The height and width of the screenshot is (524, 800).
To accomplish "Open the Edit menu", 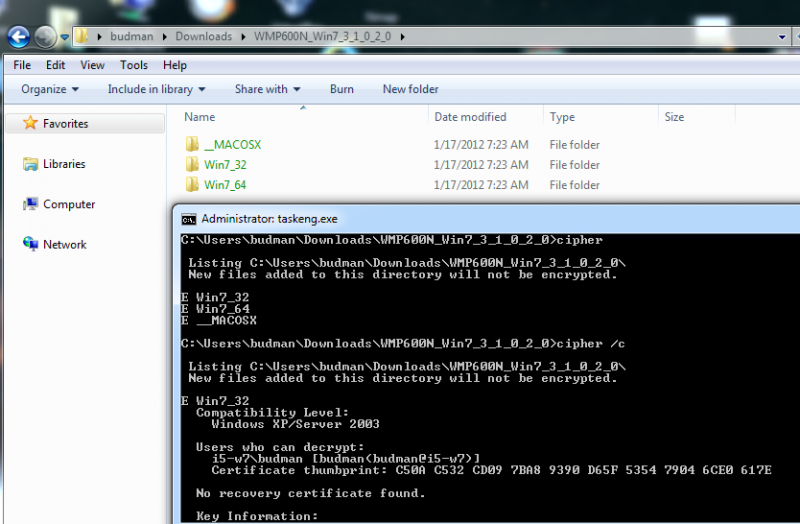I will (x=56, y=65).
